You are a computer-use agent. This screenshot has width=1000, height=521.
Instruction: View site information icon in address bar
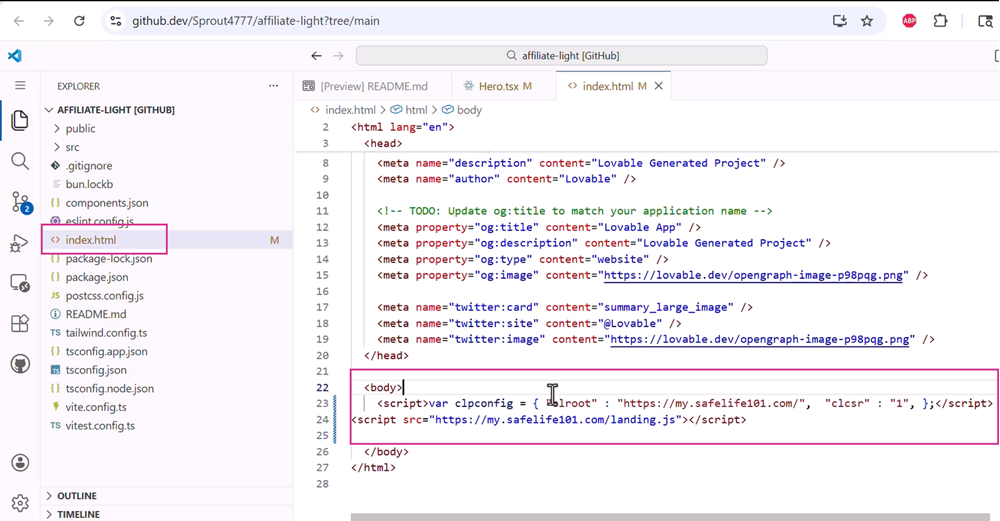[115, 20]
